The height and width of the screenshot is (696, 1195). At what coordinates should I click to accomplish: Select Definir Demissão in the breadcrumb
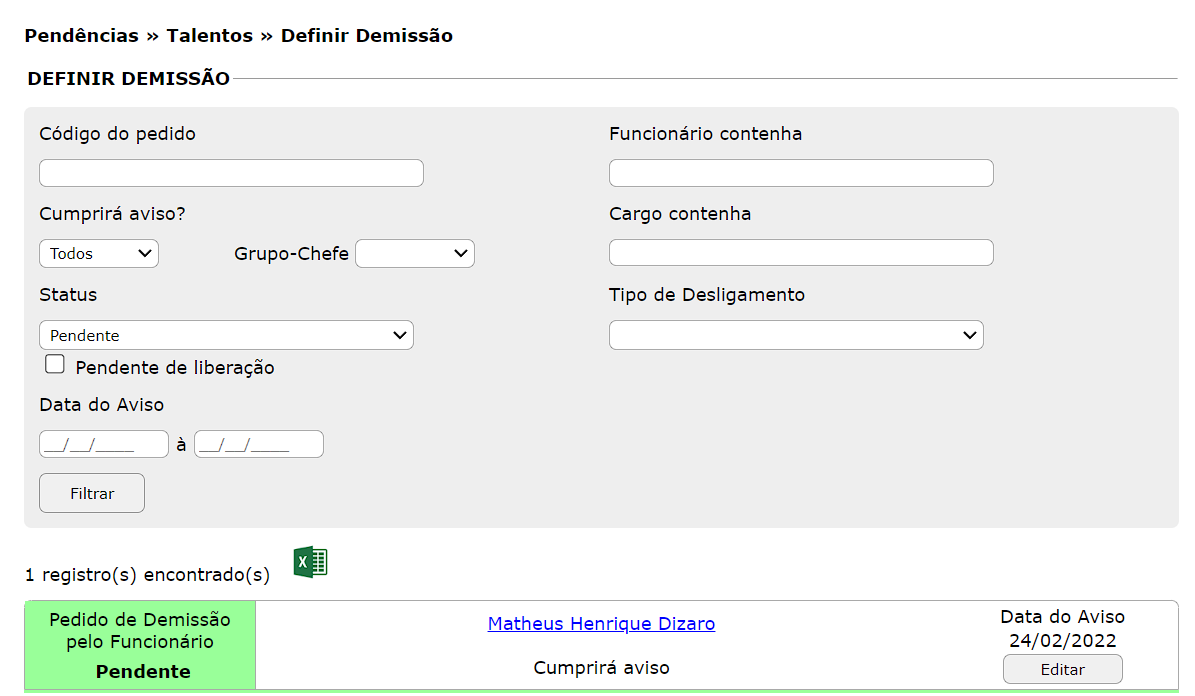tap(366, 36)
